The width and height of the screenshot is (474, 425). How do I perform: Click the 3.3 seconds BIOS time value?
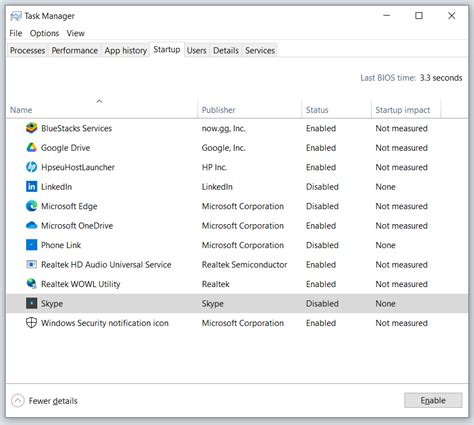tap(441, 78)
